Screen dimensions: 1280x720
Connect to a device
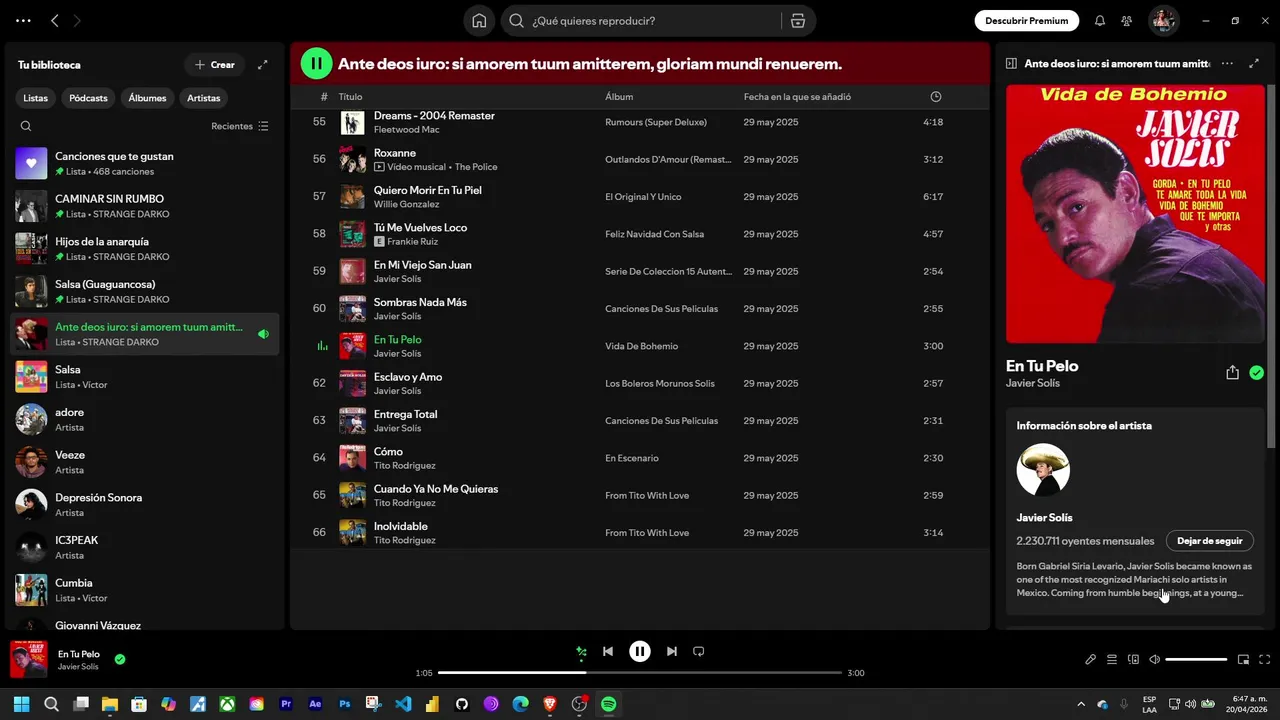pyautogui.click(x=1133, y=660)
